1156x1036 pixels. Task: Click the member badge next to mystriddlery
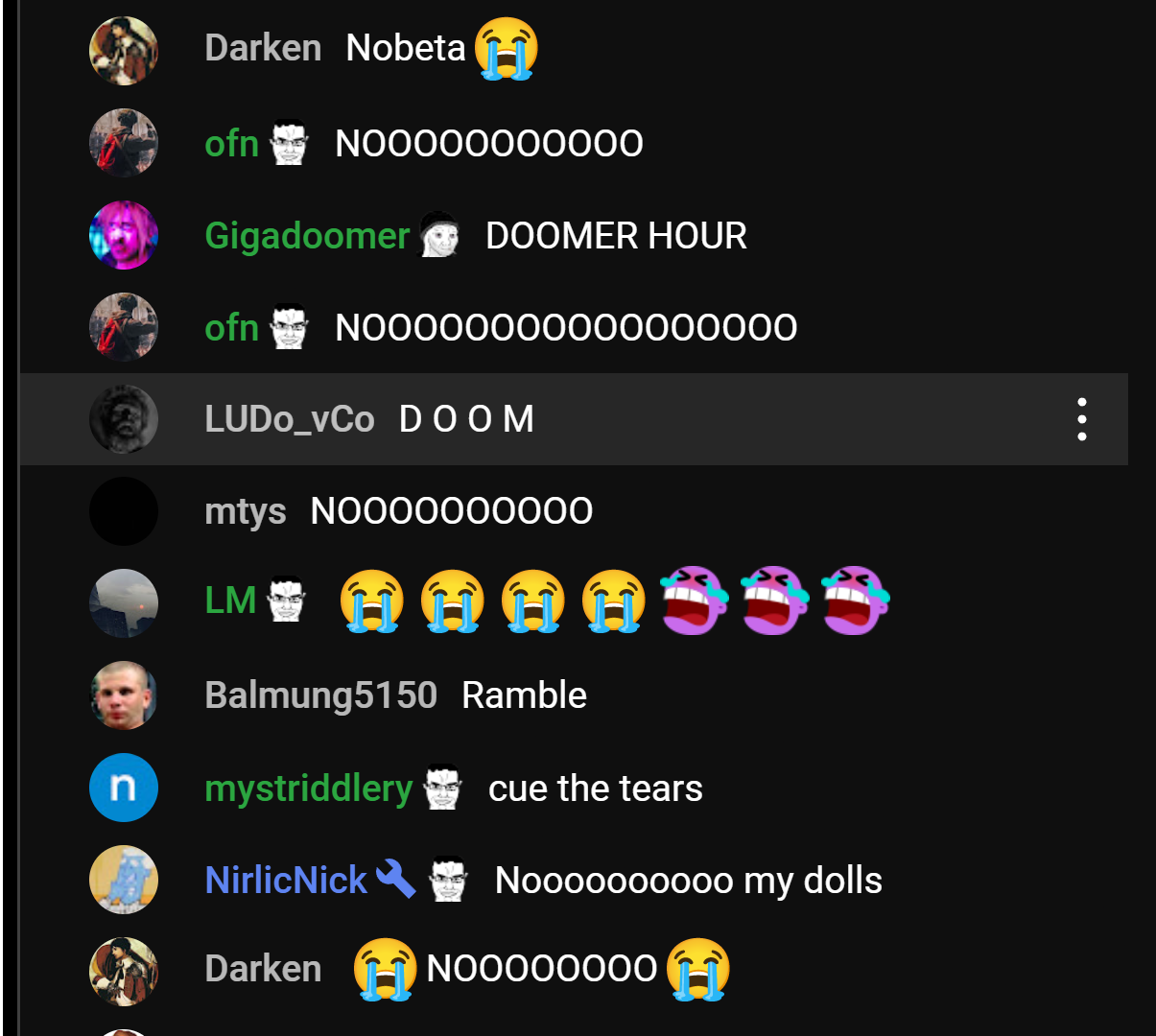443,788
